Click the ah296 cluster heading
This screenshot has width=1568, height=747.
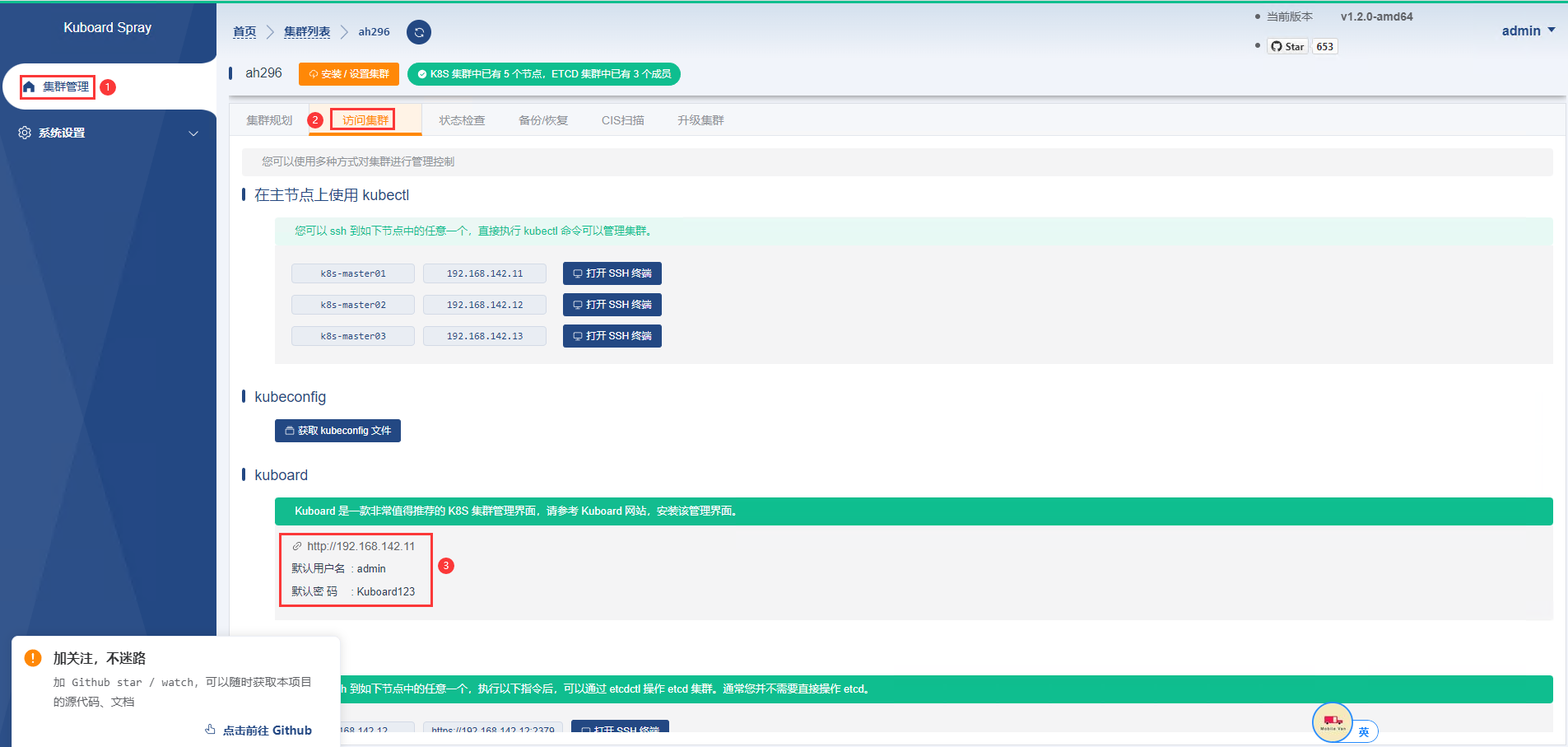[263, 73]
